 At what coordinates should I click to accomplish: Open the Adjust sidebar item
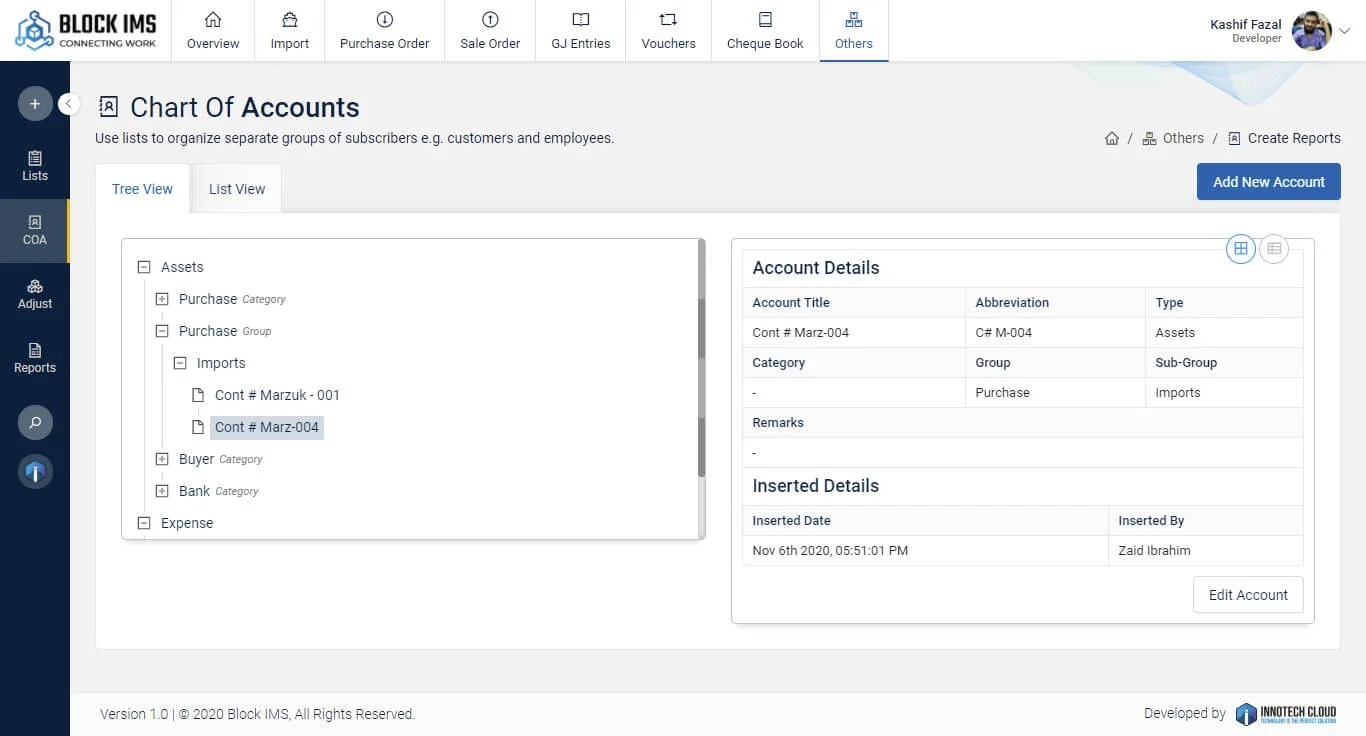(x=35, y=294)
